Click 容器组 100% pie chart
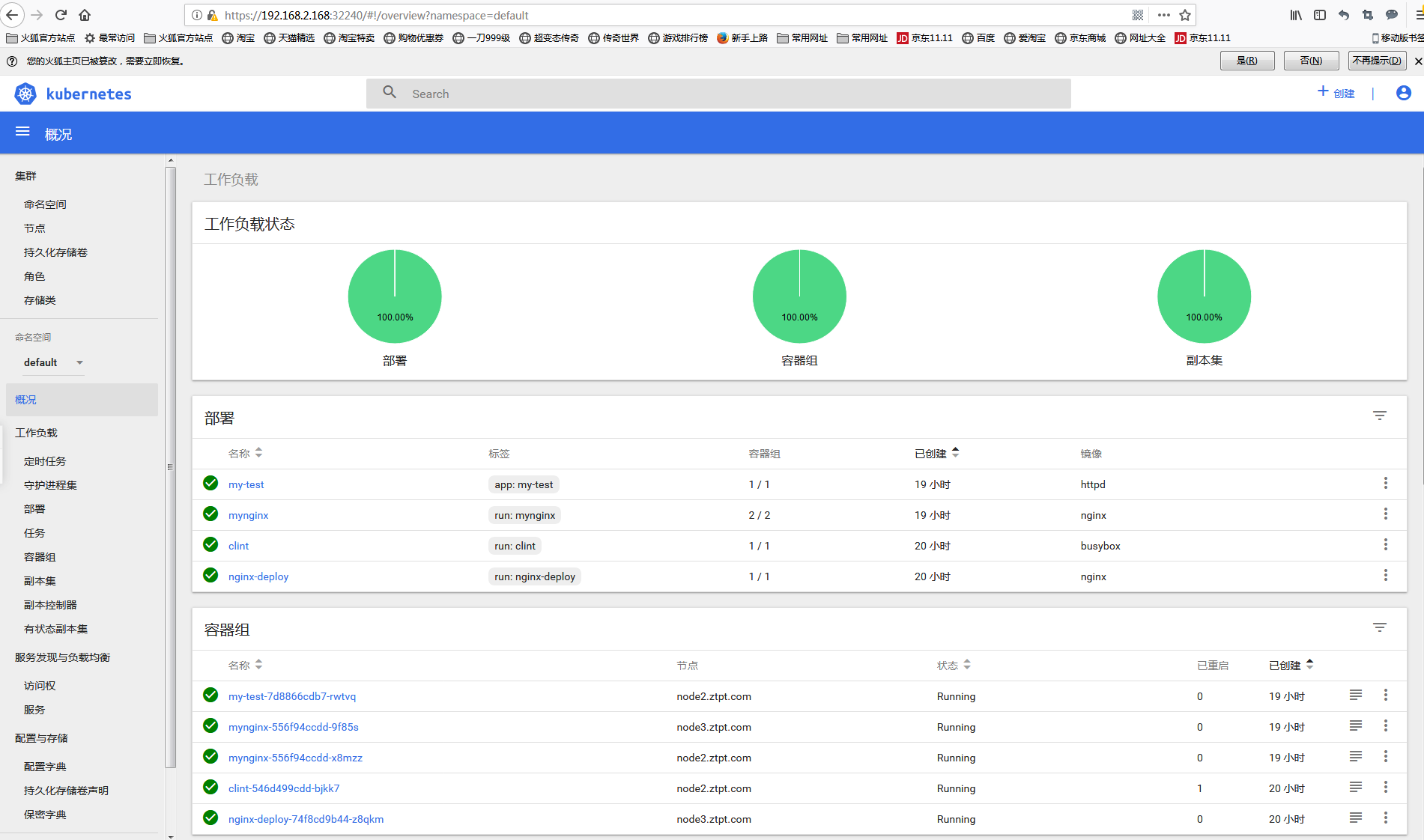Viewport: 1424px width, 840px height. (799, 296)
